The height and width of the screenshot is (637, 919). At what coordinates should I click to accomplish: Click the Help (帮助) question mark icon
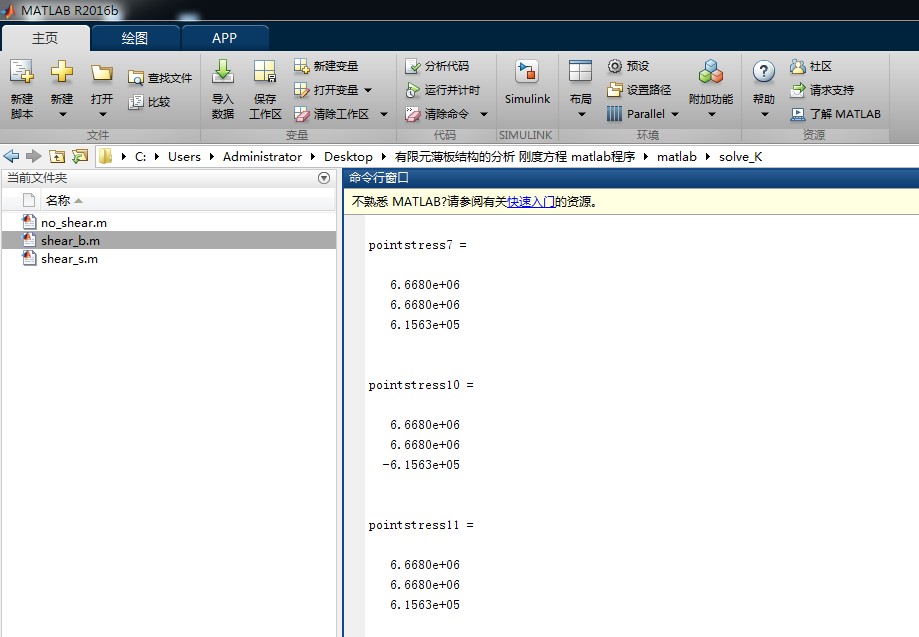(764, 71)
